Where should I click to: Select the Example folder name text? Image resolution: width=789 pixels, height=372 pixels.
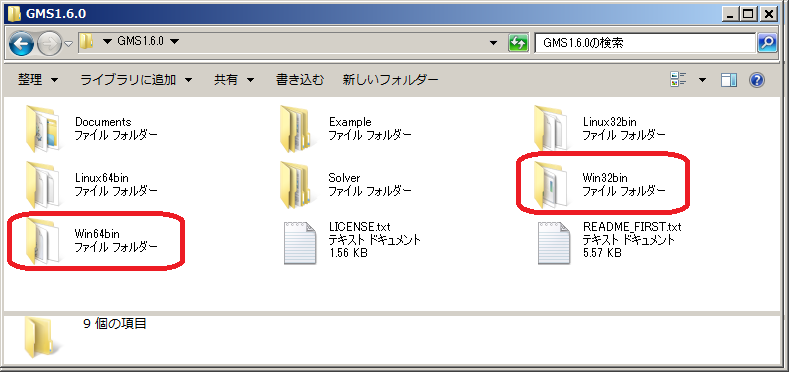[350, 122]
